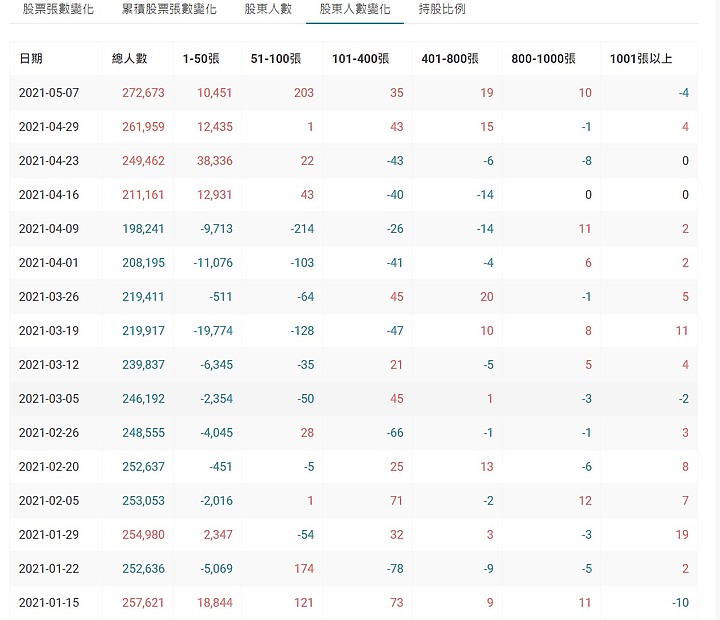
Task: Click the total value 239,837
Action: click(x=143, y=365)
